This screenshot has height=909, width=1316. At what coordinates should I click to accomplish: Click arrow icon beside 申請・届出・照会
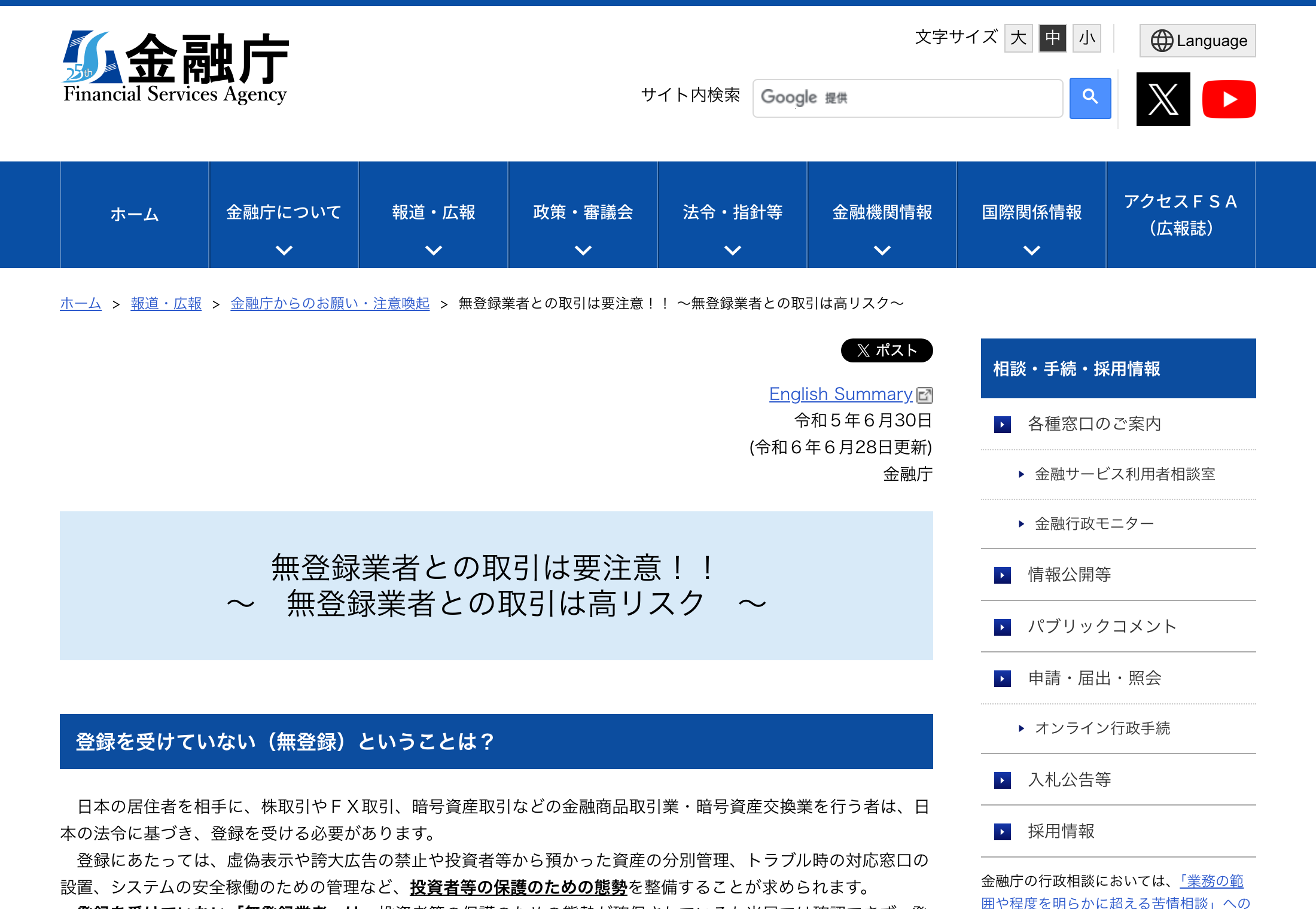[1003, 679]
